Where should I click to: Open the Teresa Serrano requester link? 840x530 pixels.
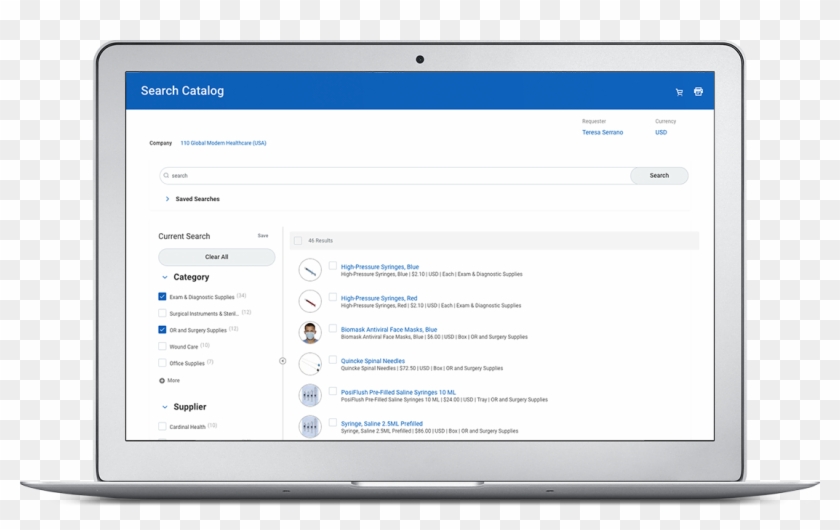[602, 132]
